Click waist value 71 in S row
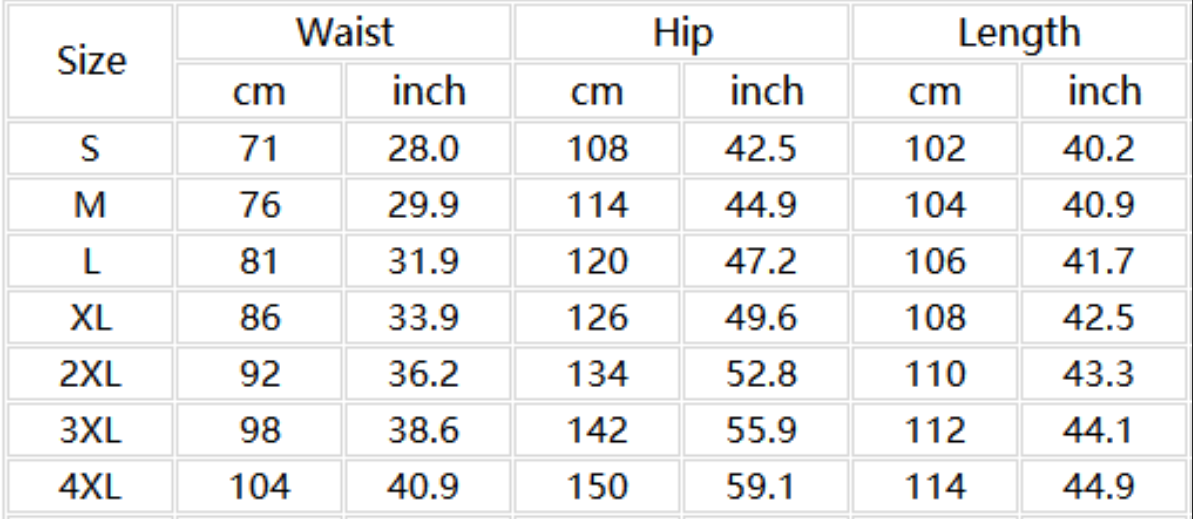 [x=260, y=149]
